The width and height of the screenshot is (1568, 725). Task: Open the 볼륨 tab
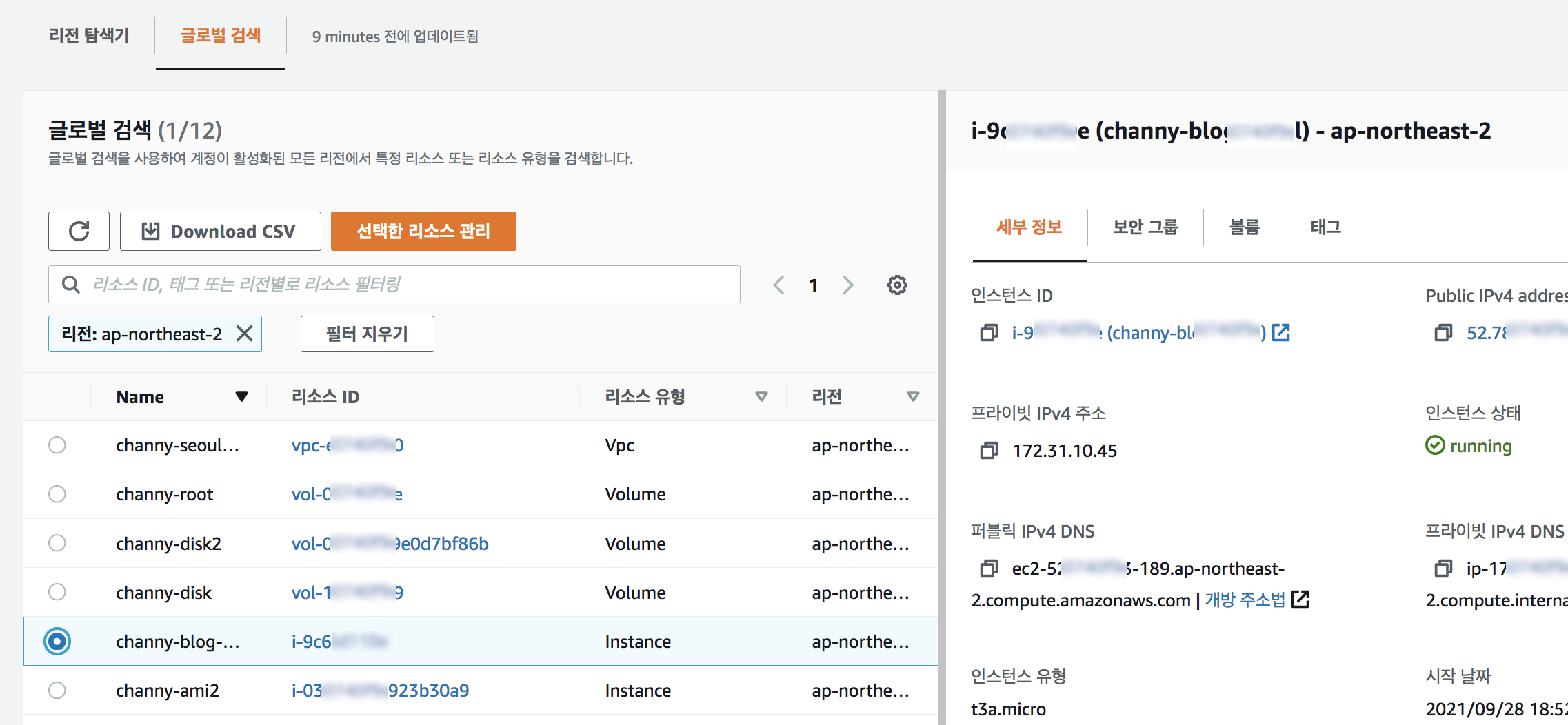click(x=1244, y=227)
